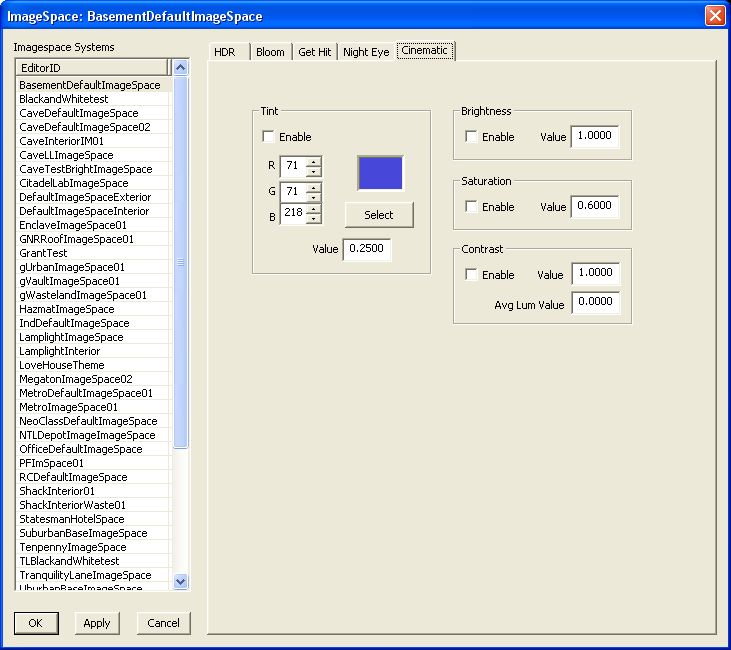Select HazmatImageSpace entry

coord(92,309)
